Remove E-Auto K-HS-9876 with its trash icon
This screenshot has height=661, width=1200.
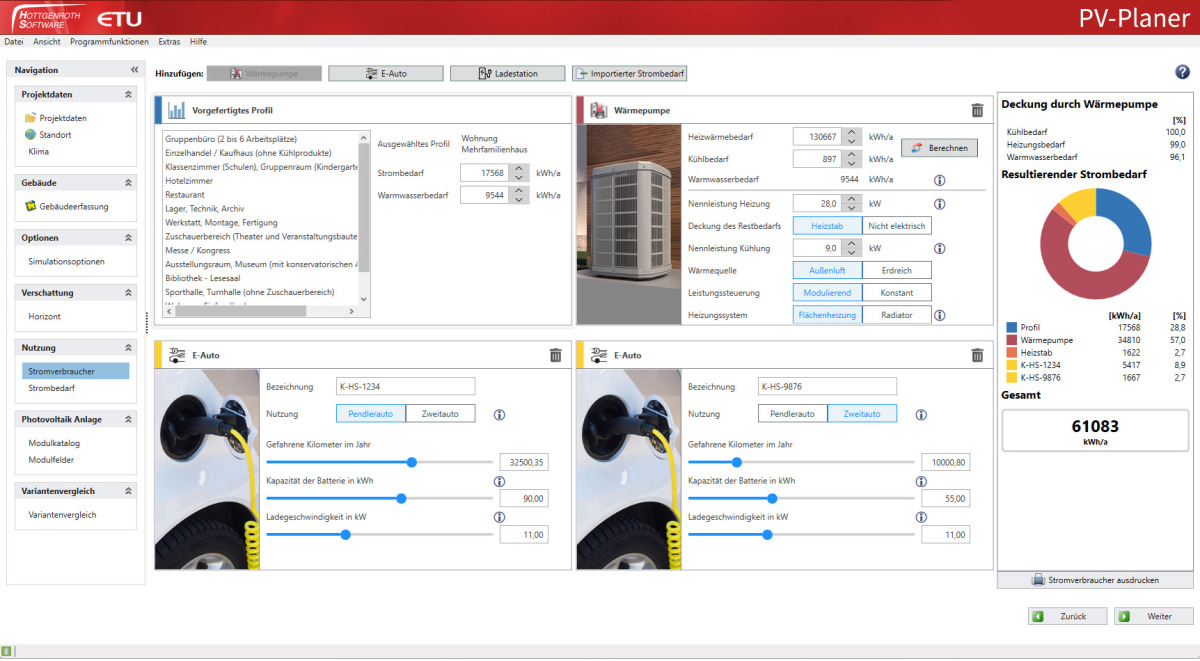[x=978, y=355]
